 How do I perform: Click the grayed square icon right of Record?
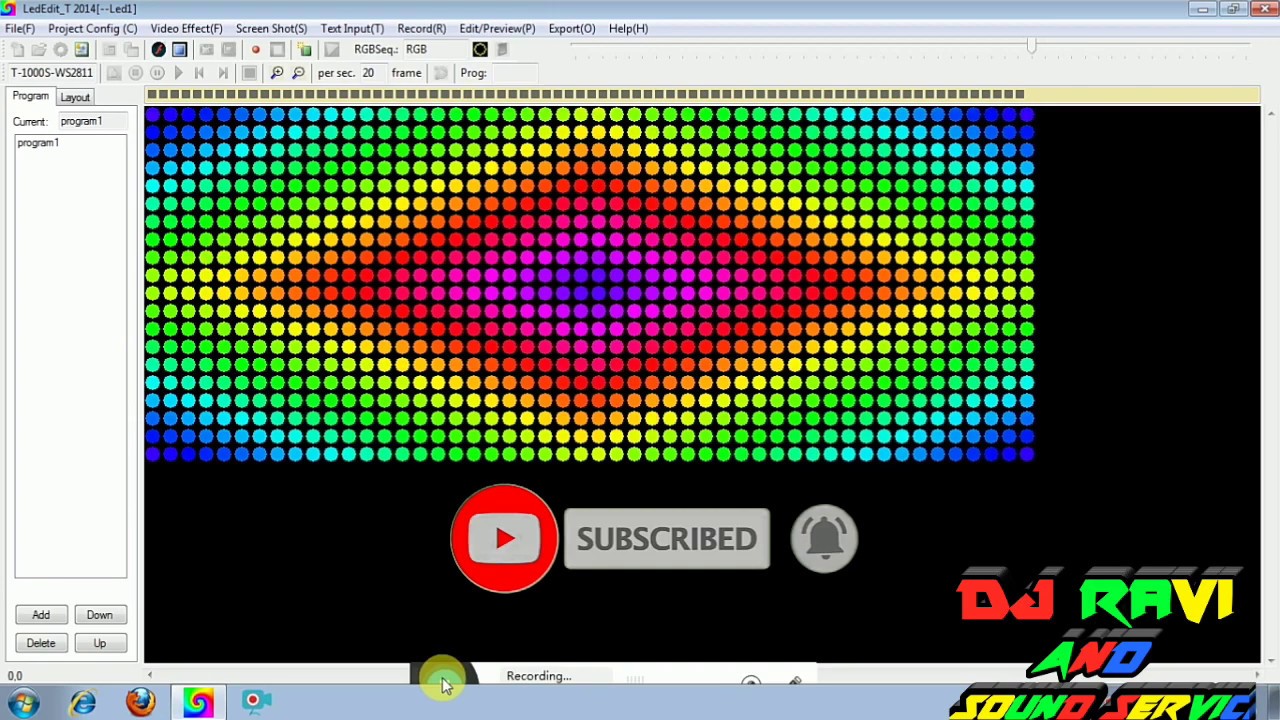point(277,49)
